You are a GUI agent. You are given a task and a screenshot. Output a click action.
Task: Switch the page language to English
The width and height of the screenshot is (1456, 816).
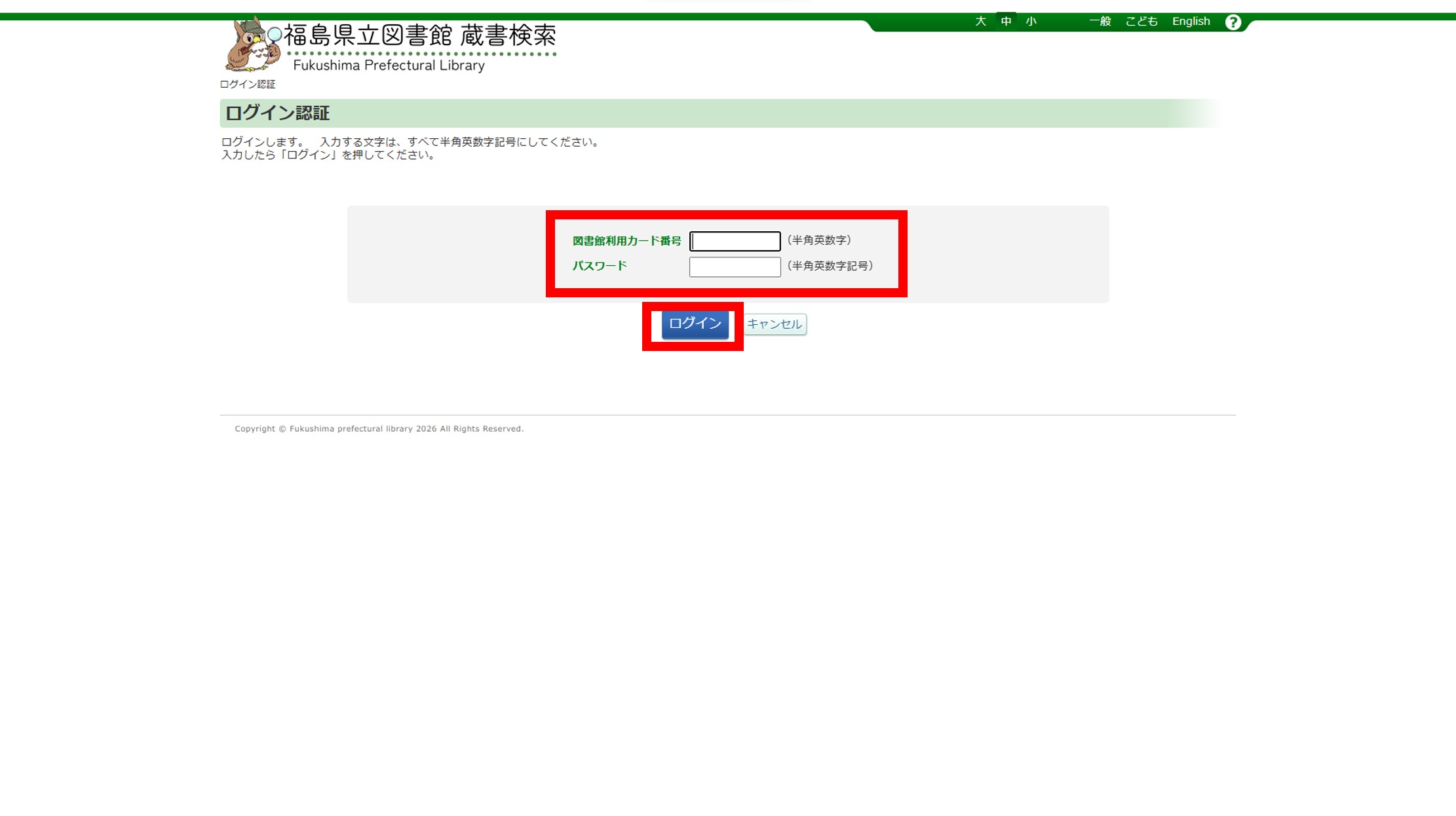click(x=1191, y=20)
